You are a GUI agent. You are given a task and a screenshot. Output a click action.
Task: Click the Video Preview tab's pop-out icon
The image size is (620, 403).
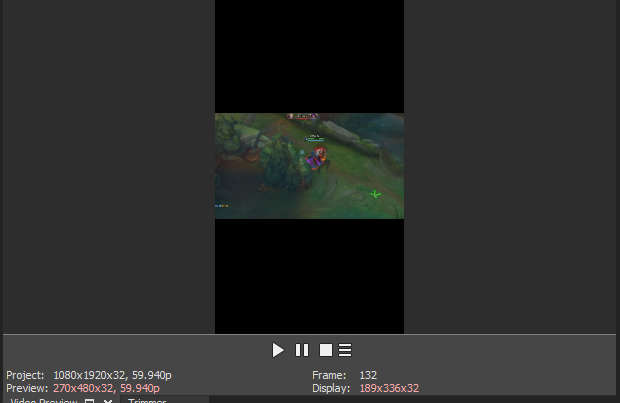click(x=90, y=401)
